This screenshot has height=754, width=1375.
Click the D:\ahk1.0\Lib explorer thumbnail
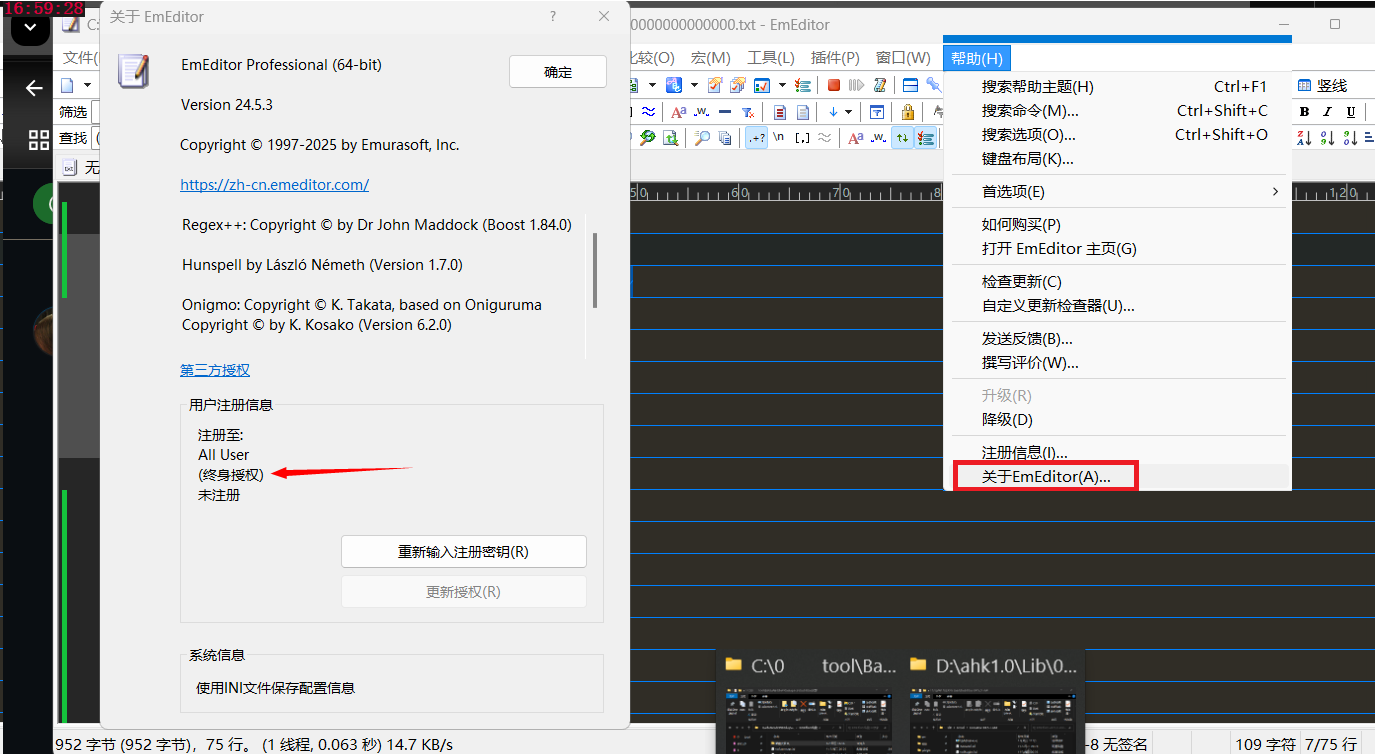click(995, 703)
